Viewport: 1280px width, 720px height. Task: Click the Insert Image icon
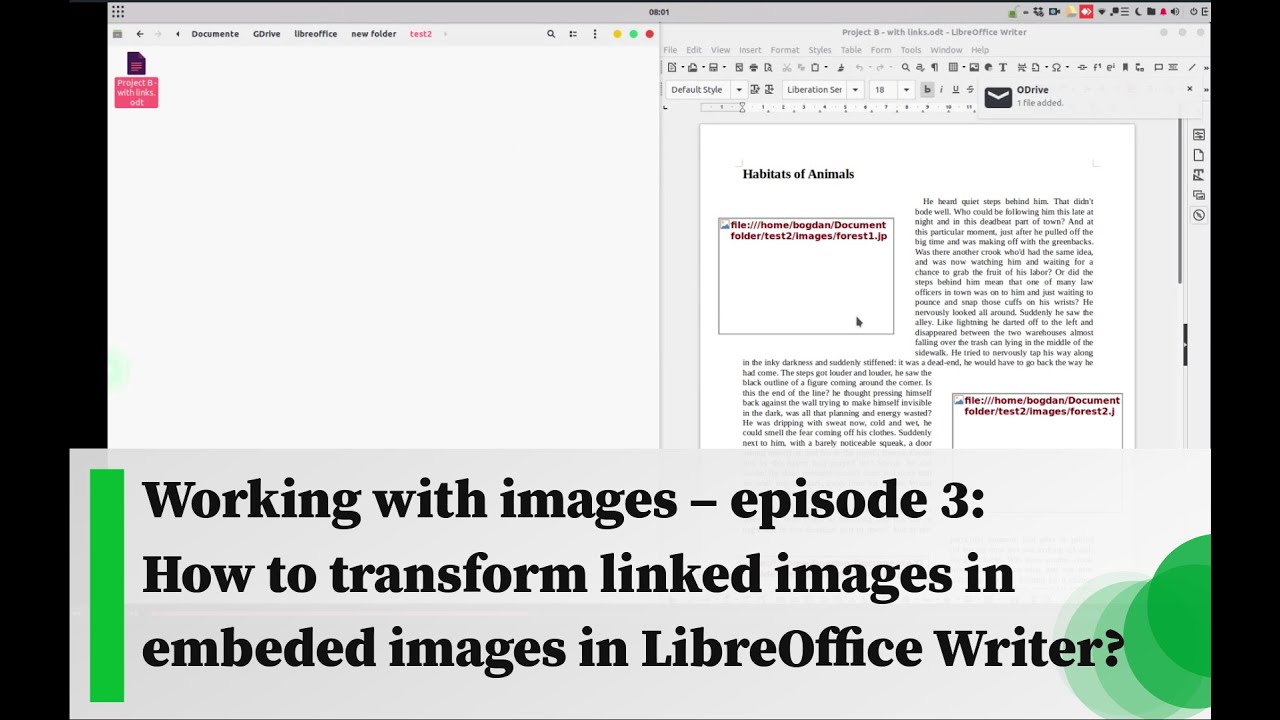(974, 67)
